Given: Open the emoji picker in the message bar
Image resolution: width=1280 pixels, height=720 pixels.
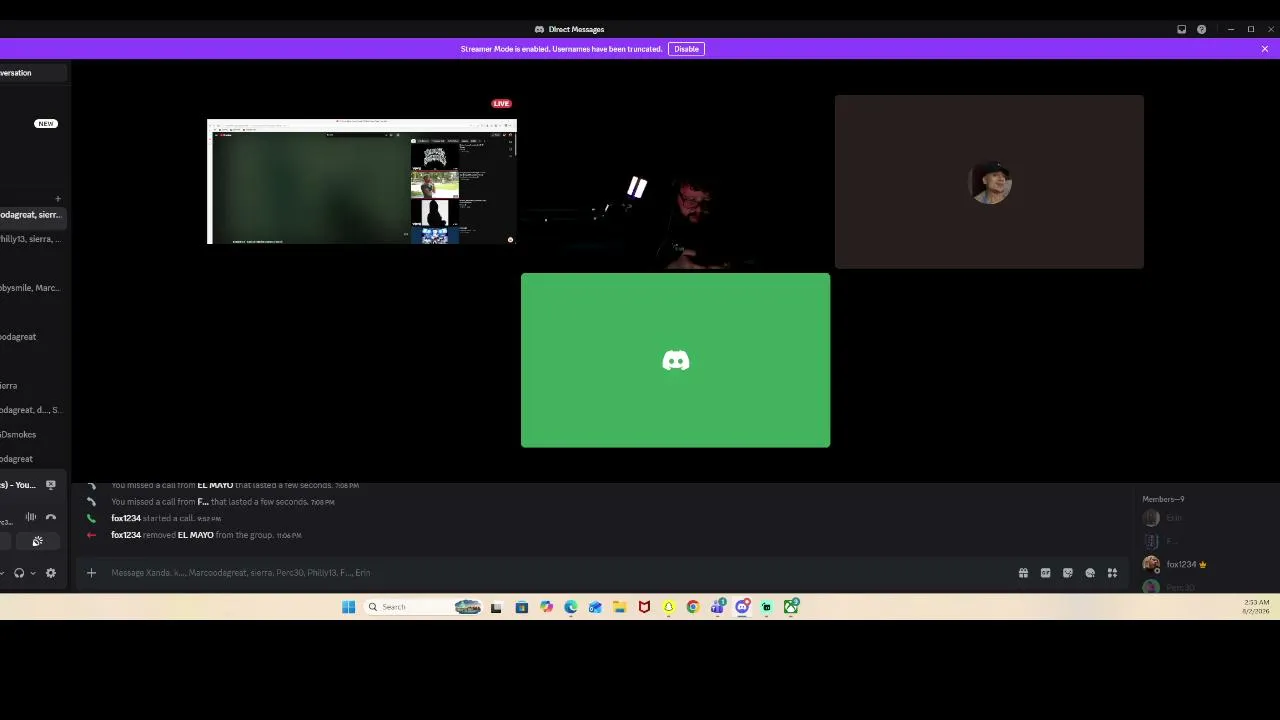Looking at the screenshot, I should click(1090, 573).
